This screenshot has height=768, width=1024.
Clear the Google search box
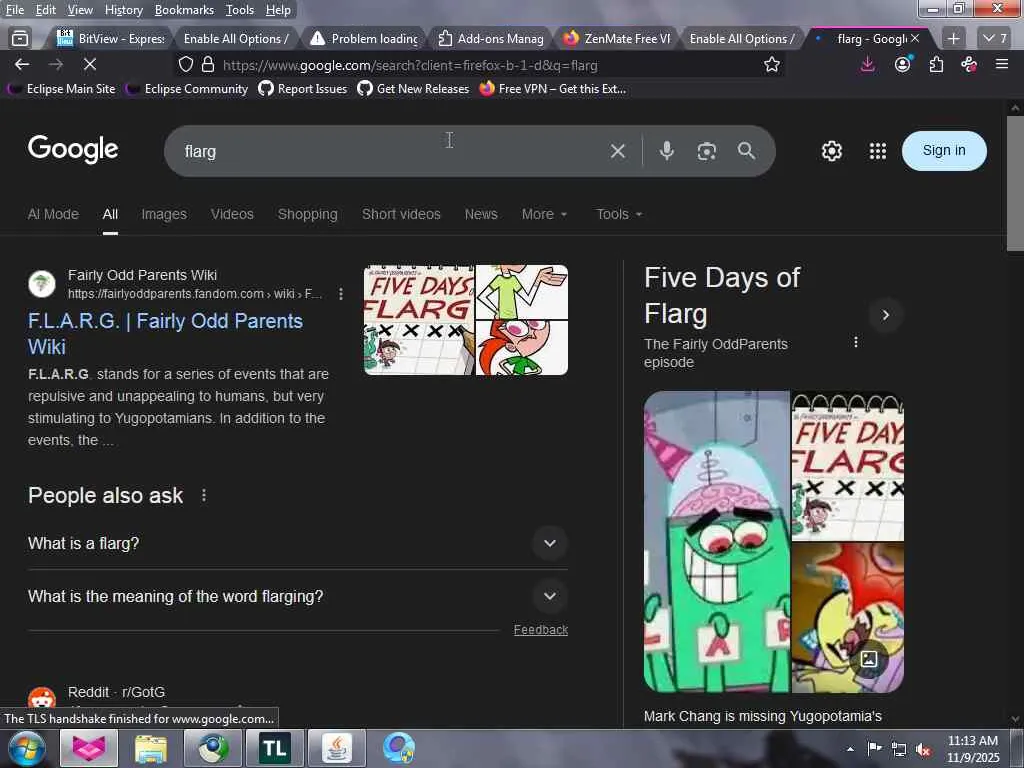[618, 152]
